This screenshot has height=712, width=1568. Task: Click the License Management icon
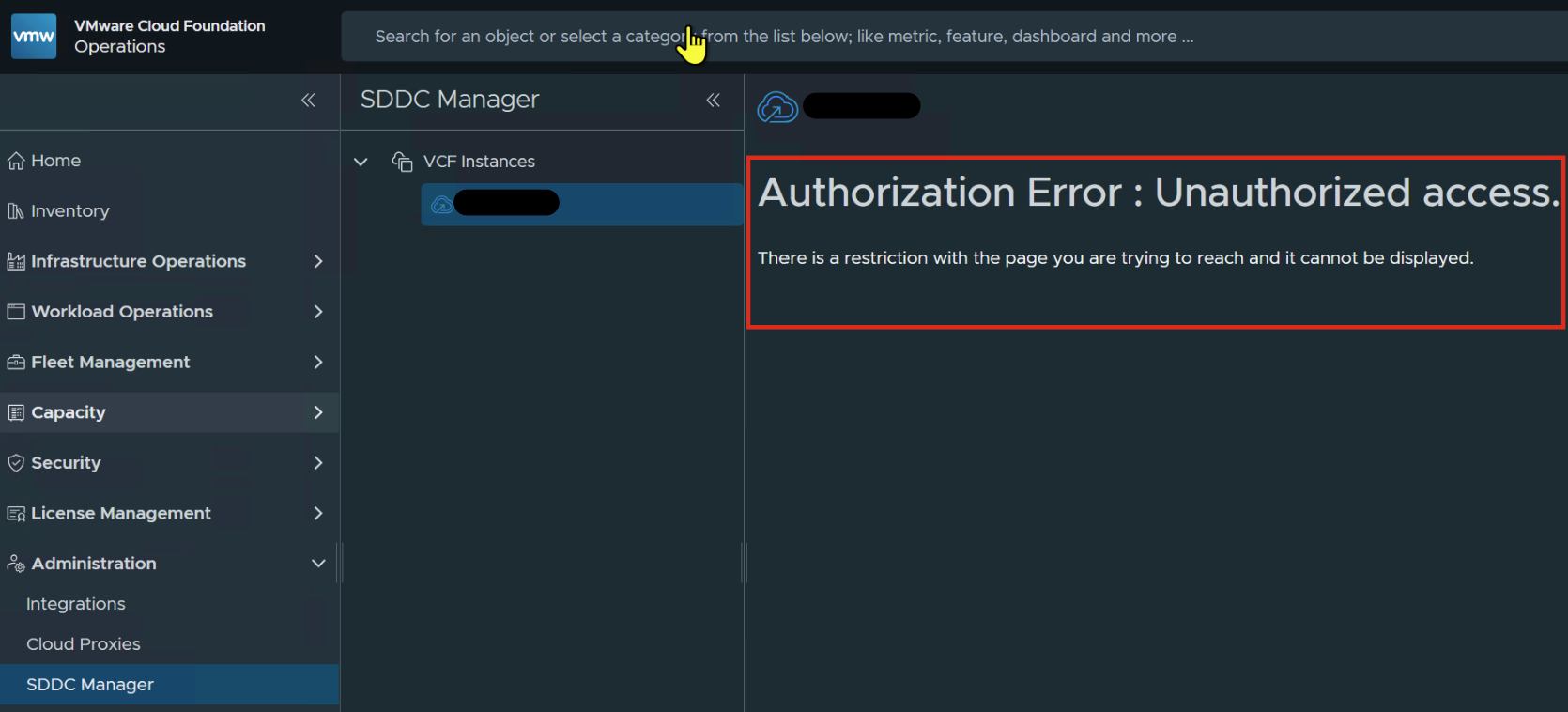click(16, 514)
